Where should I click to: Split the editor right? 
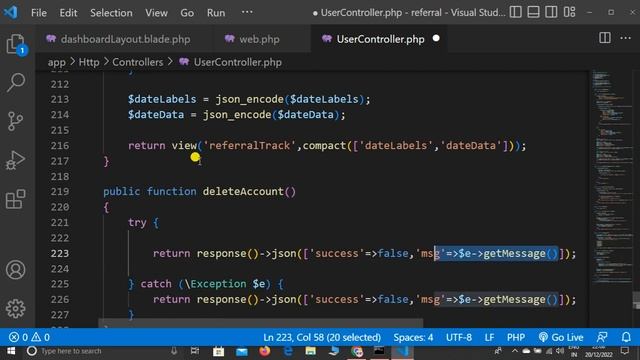click(605, 38)
